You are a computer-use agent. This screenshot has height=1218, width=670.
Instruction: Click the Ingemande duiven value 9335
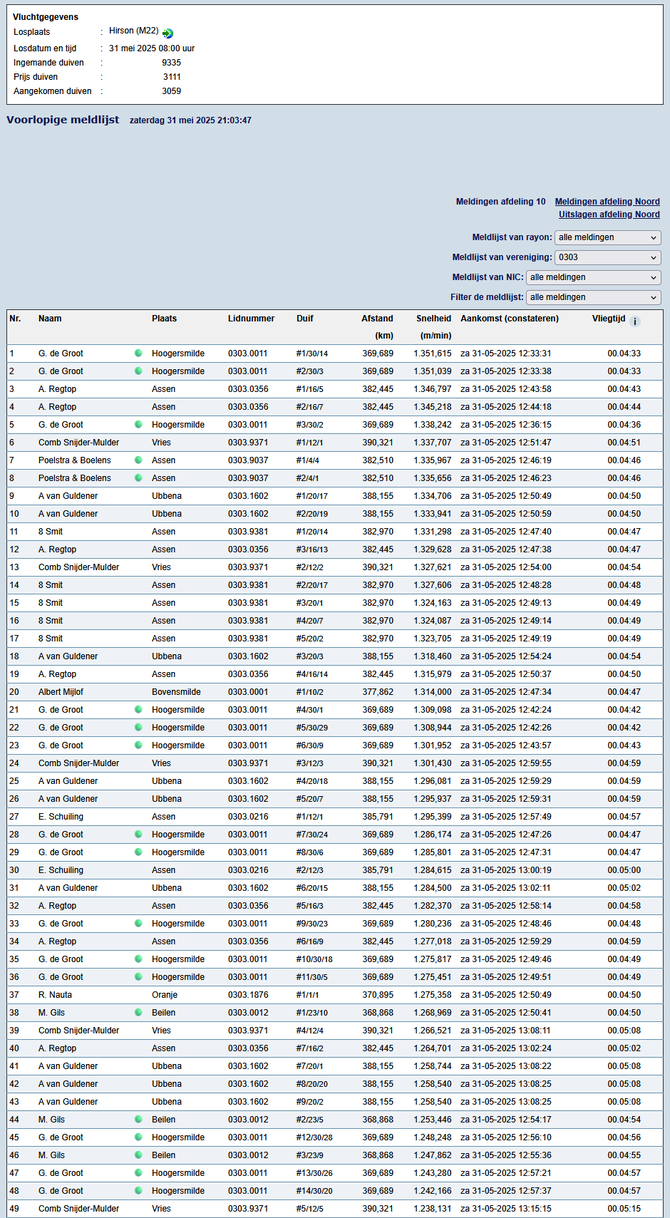point(171,62)
